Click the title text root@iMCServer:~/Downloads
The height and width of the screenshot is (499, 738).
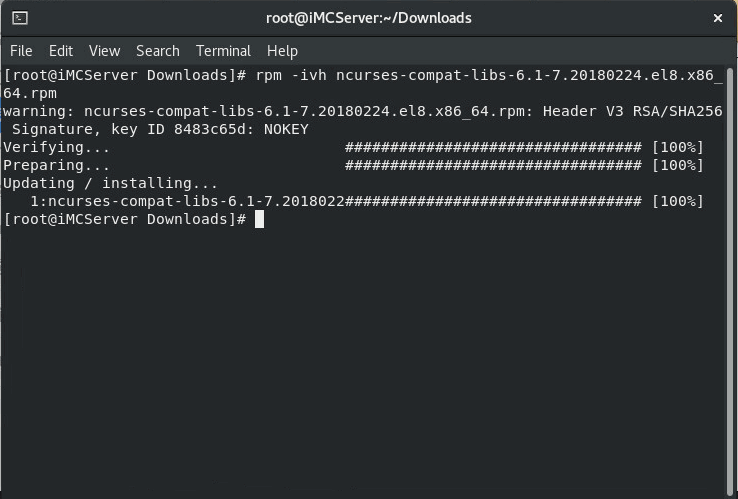point(369,18)
